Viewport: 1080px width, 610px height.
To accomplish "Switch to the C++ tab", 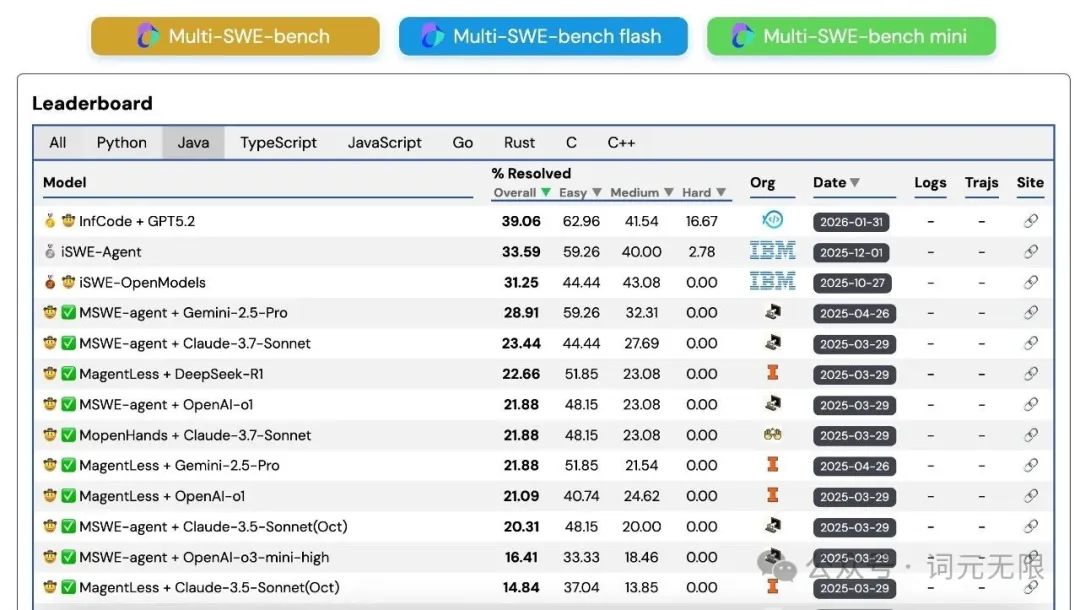I will click(x=621, y=143).
